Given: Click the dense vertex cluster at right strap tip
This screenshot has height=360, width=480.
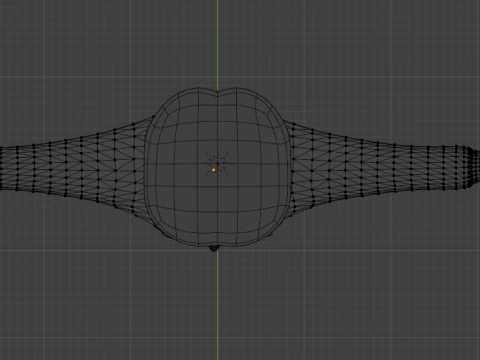Looking at the screenshot, I should point(472,167).
